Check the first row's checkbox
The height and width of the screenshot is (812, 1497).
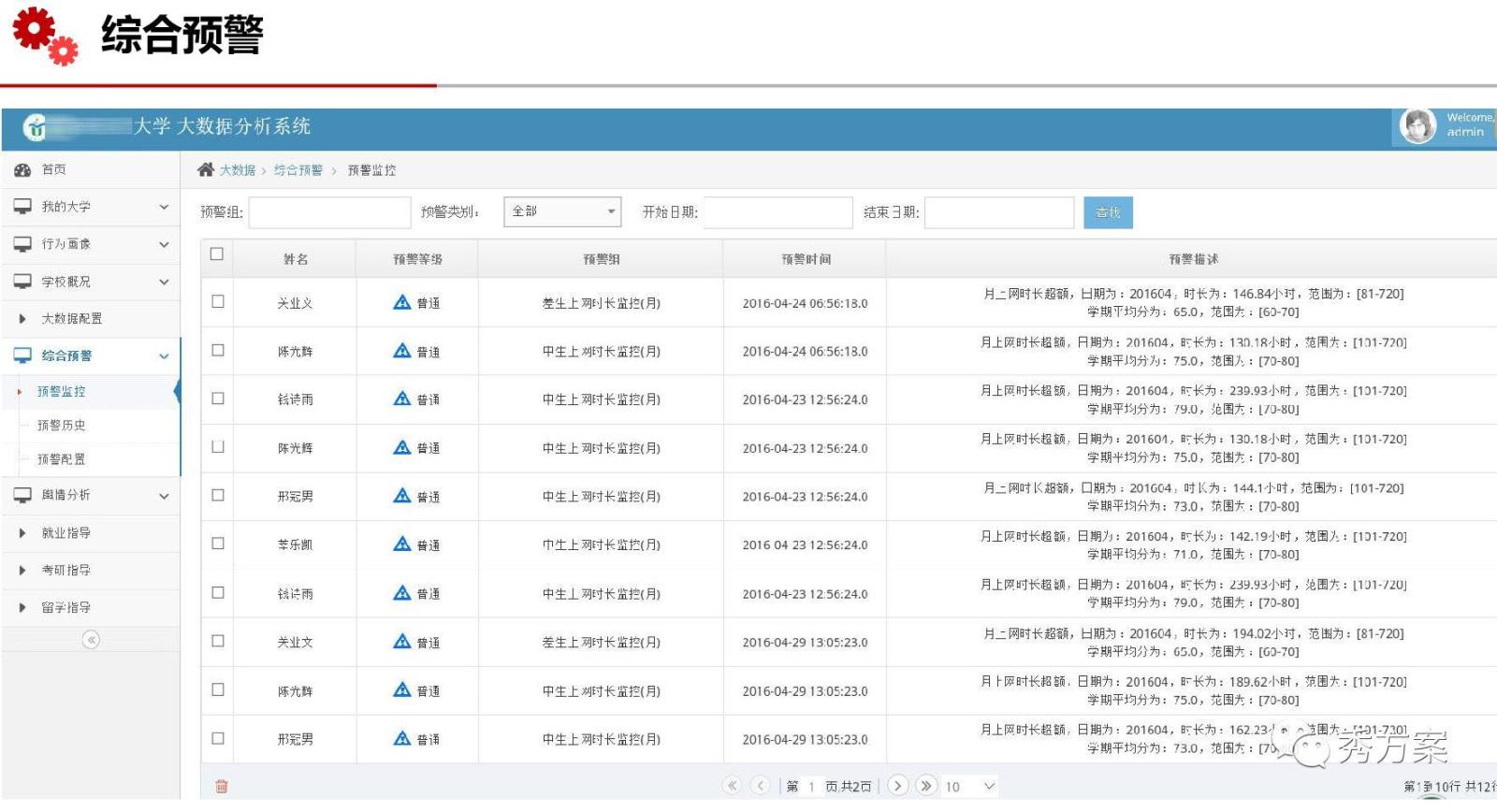click(218, 301)
